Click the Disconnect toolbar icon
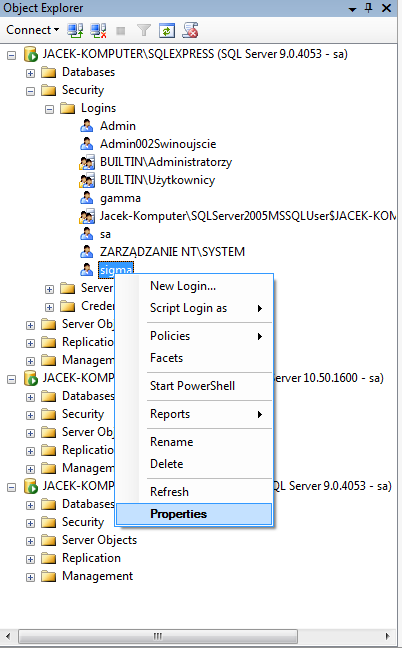Image resolution: width=402 pixels, height=648 pixels. tap(98, 30)
